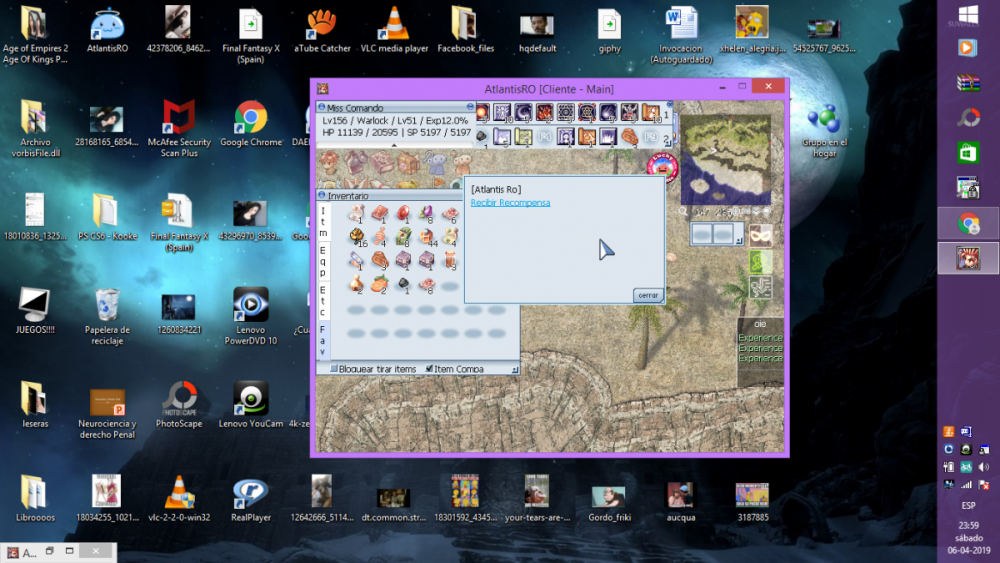This screenshot has height=563, width=1000.
Task: Minimize the Miss Comando window round button
Action: click(x=470, y=107)
